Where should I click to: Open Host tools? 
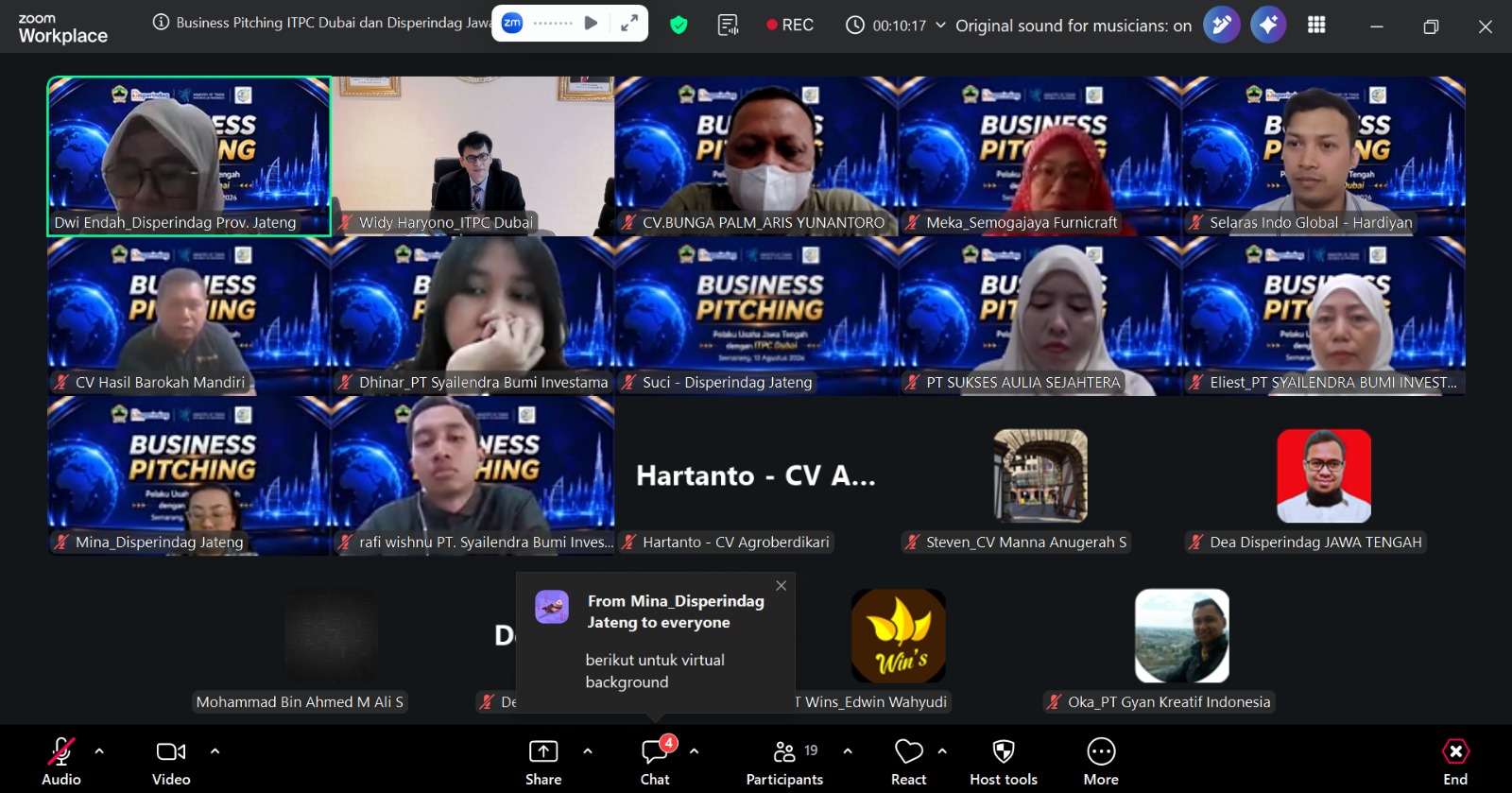tap(1004, 761)
